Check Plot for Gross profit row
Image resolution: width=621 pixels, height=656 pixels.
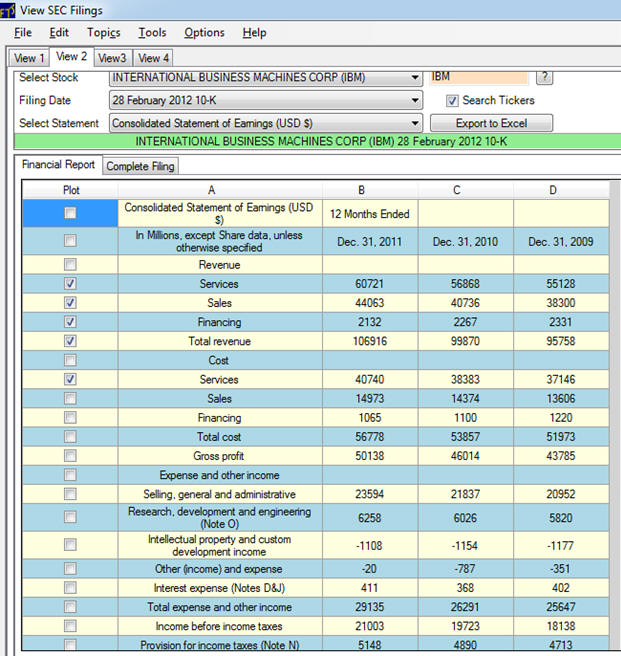click(70, 456)
